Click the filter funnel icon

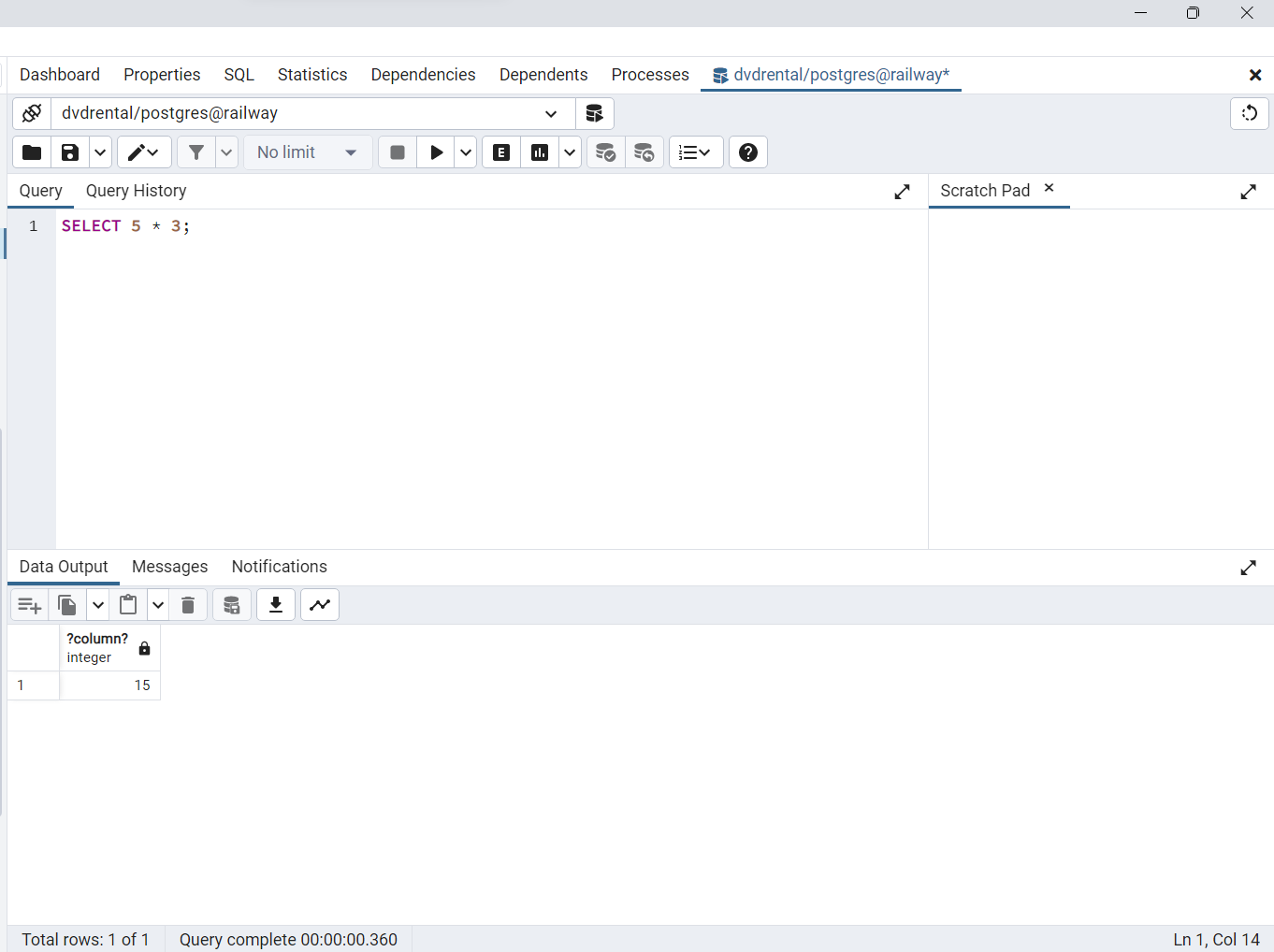pyautogui.click(x=196, y=152)
